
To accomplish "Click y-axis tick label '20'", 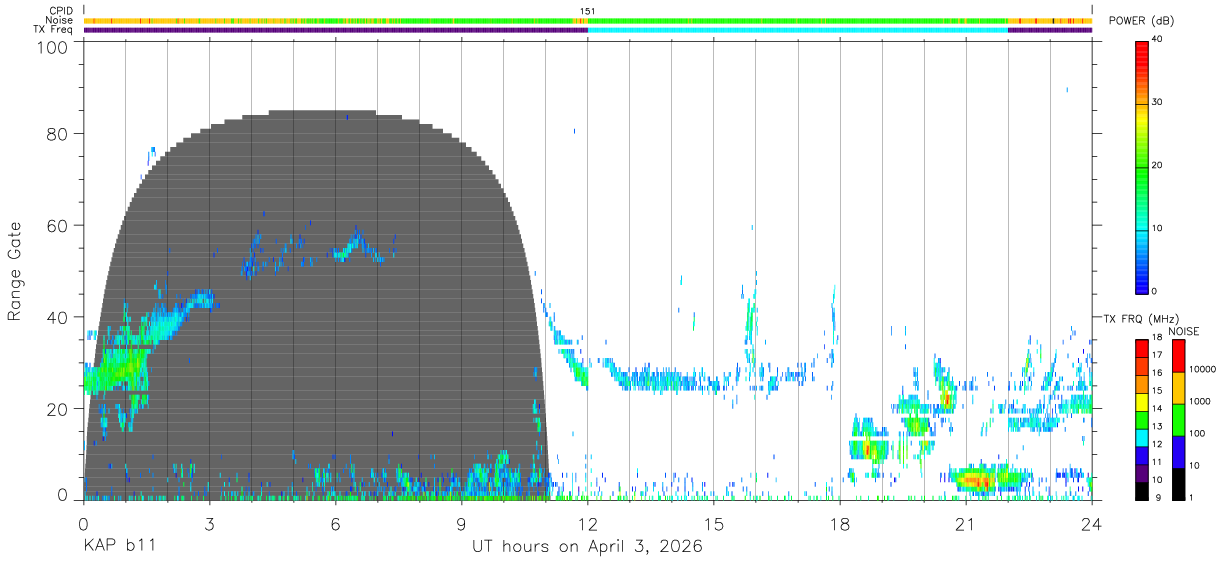I will (58, 409).
